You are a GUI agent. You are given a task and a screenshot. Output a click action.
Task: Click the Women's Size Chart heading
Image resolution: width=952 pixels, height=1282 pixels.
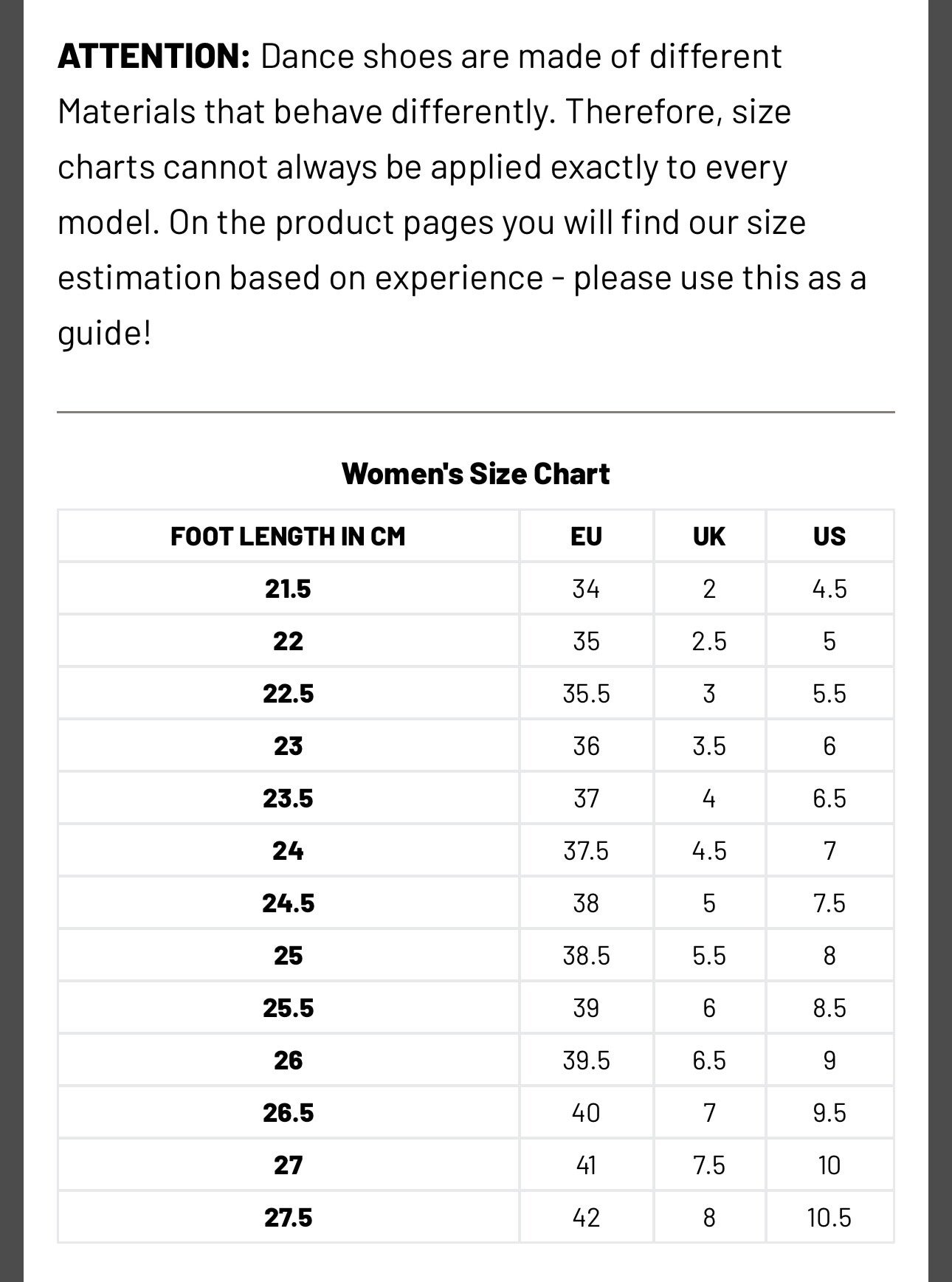[475, 474]
